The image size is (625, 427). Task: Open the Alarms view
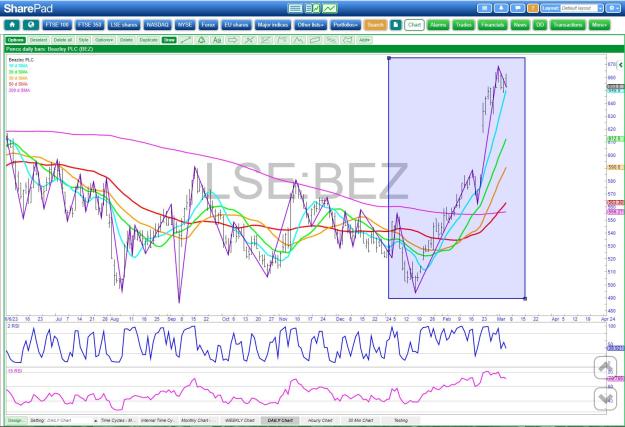click(438, 25)
